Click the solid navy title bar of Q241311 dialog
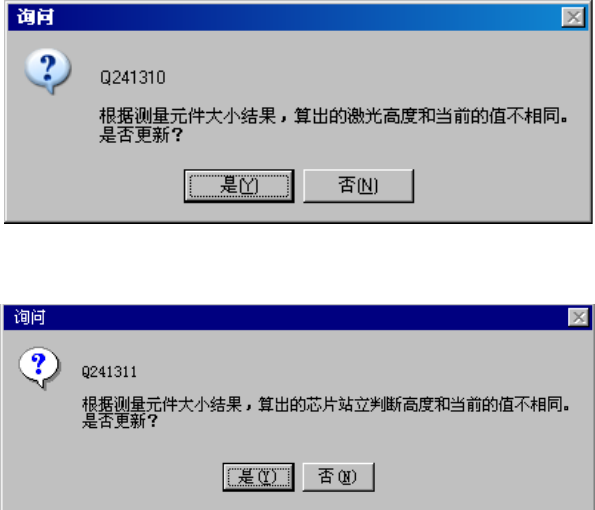The image size is (595, 510). (x=298, y=317)
